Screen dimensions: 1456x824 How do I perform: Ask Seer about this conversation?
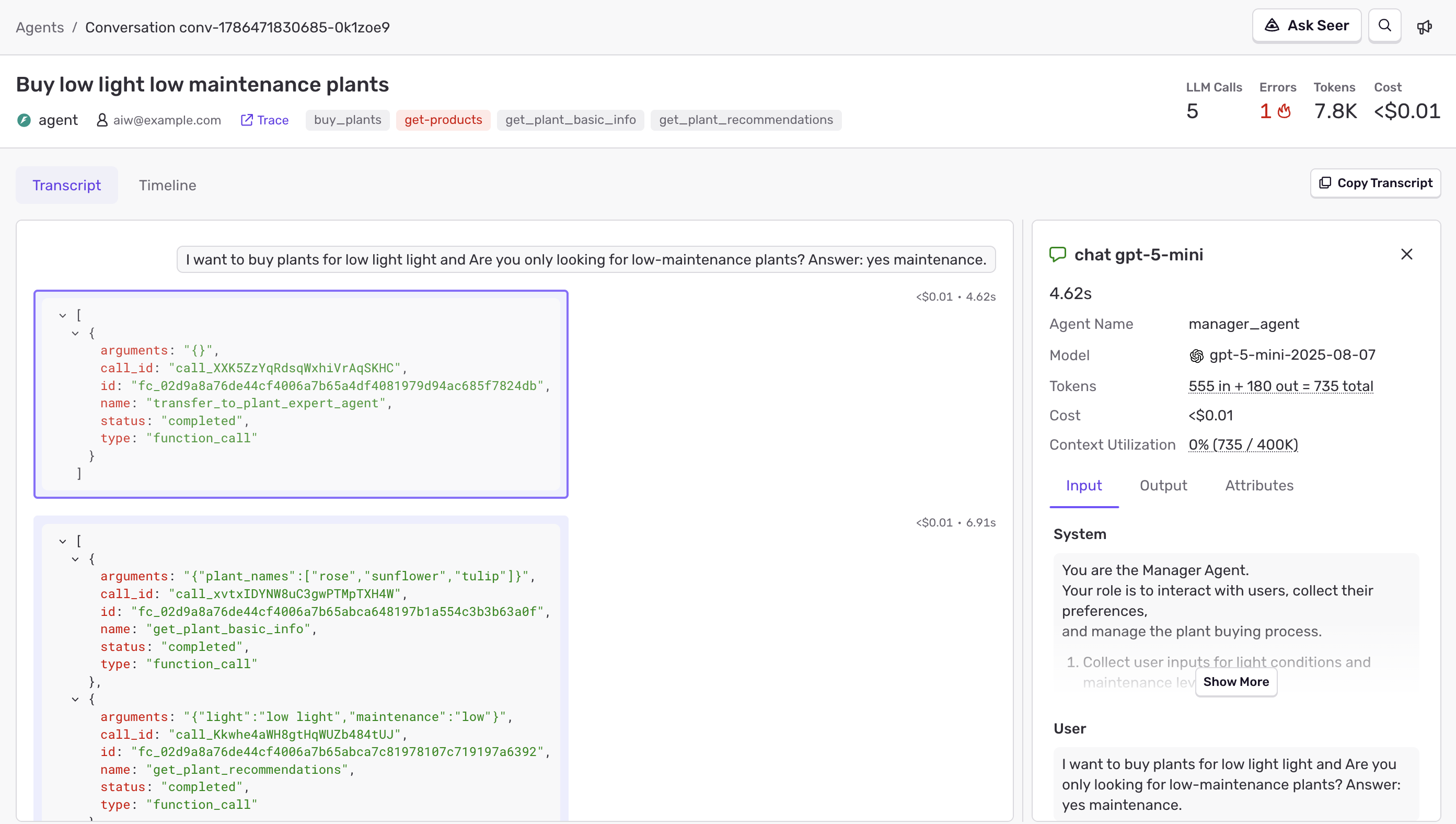(x=1306, y=26)
